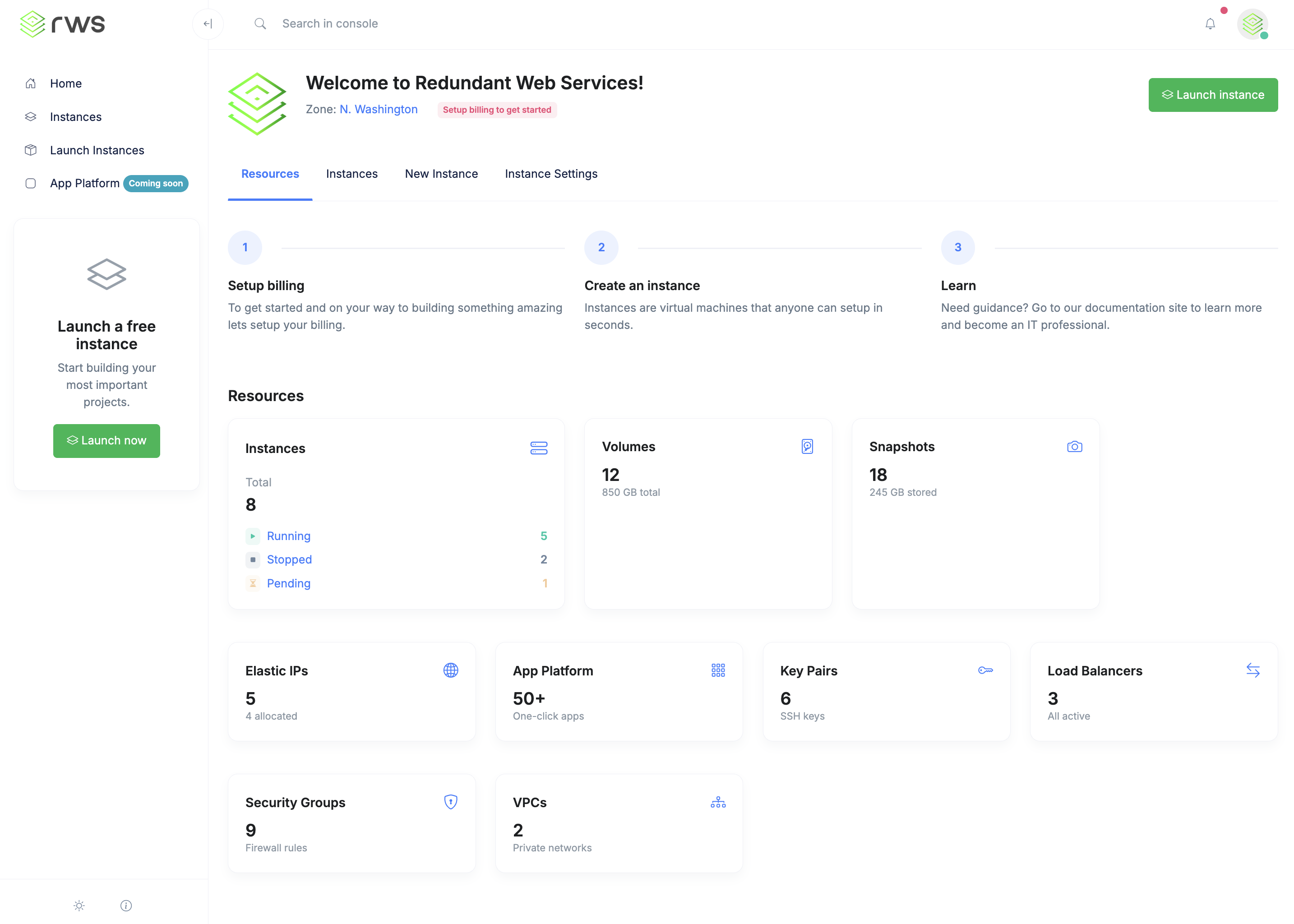Open the info icon in sidebar footer
Image resolution: width=1294 pixels, height=924 pixels.
tap(126, 905)
